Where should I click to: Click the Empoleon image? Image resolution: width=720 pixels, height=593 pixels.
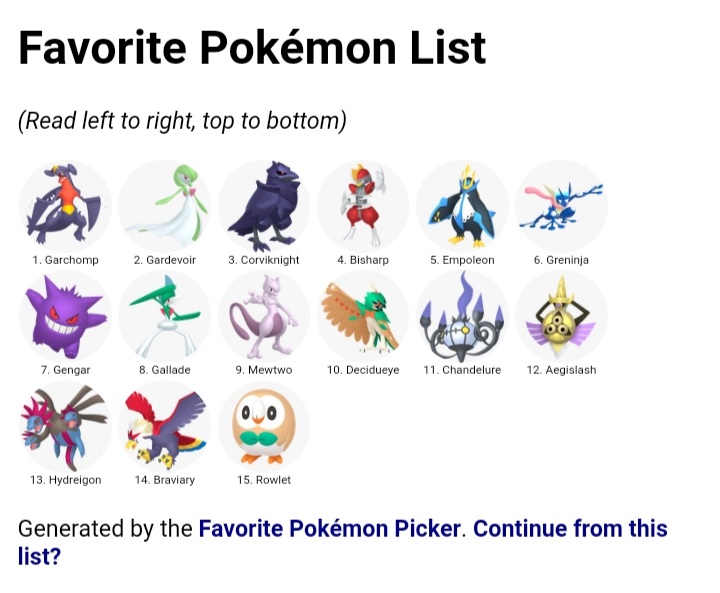pyautogui.click(x=462, y=205)
